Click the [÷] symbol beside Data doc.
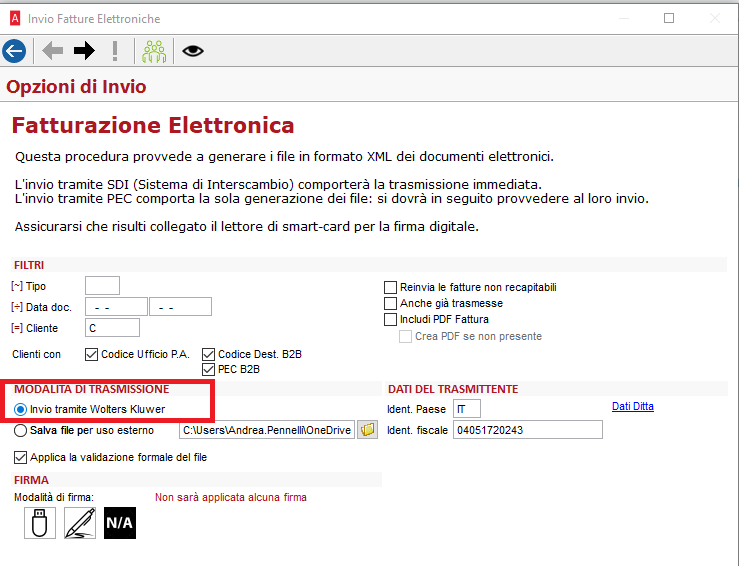Viewport: 739px width, 566px height. (17, 307)
